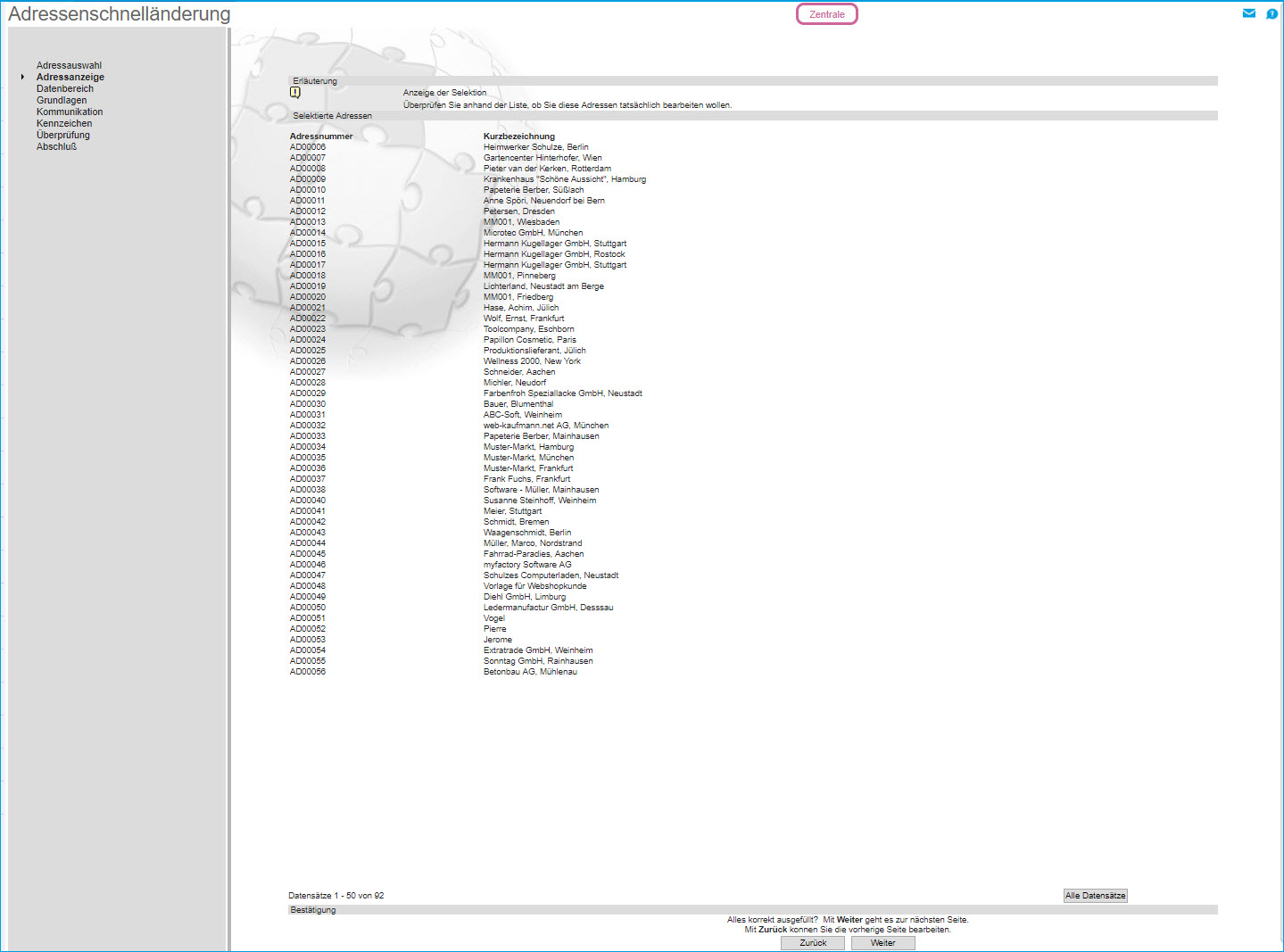1284x952 pixels.
Task: Open the Datenbereich step
Action: tap(65, 88)
